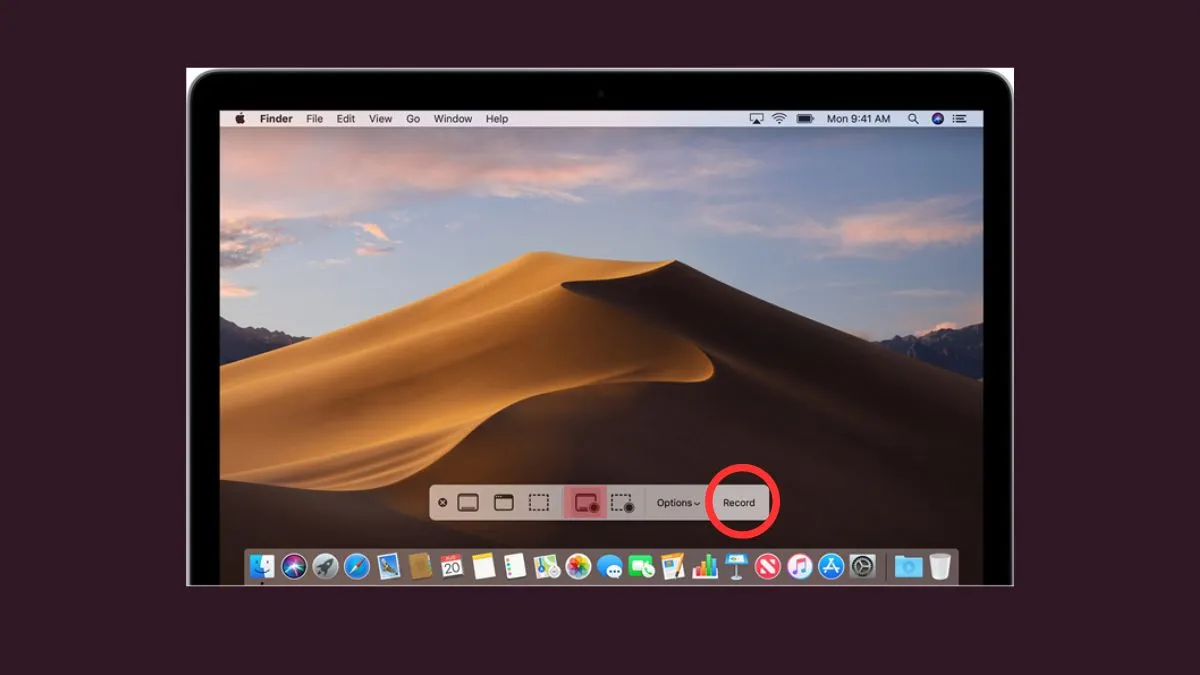Open the AirPlay display menu

tap(756, 118)
